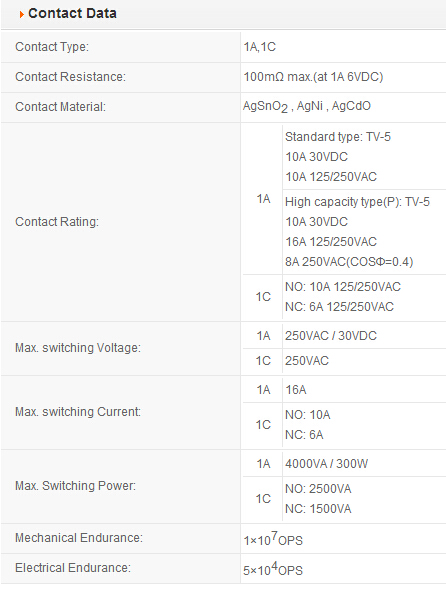Click the High capacity type(P): TV-5 line
446x595 pixels.
tap(357, 201)
